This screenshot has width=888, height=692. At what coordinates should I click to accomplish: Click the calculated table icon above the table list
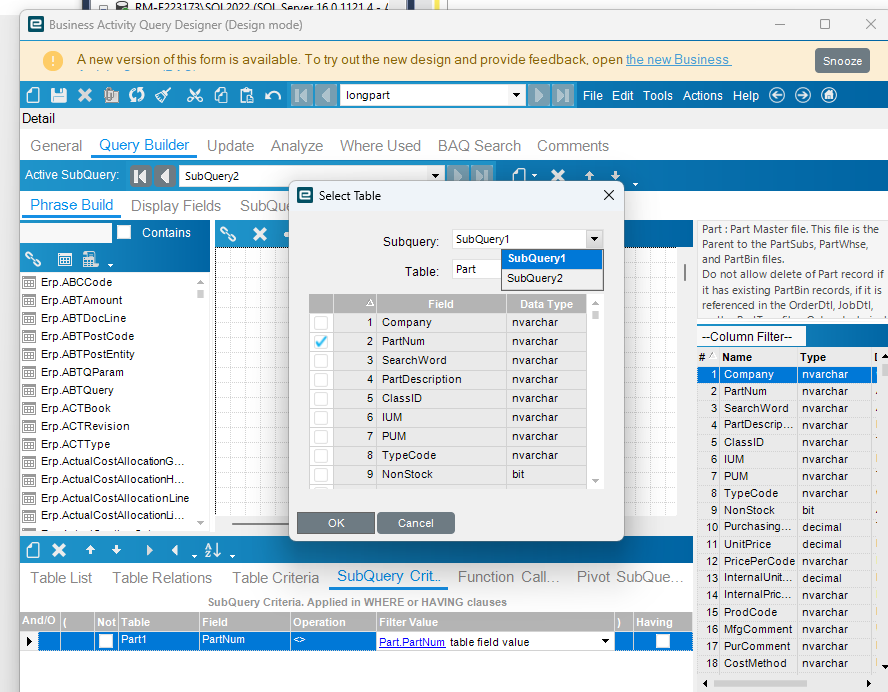[x=89, y=259]
